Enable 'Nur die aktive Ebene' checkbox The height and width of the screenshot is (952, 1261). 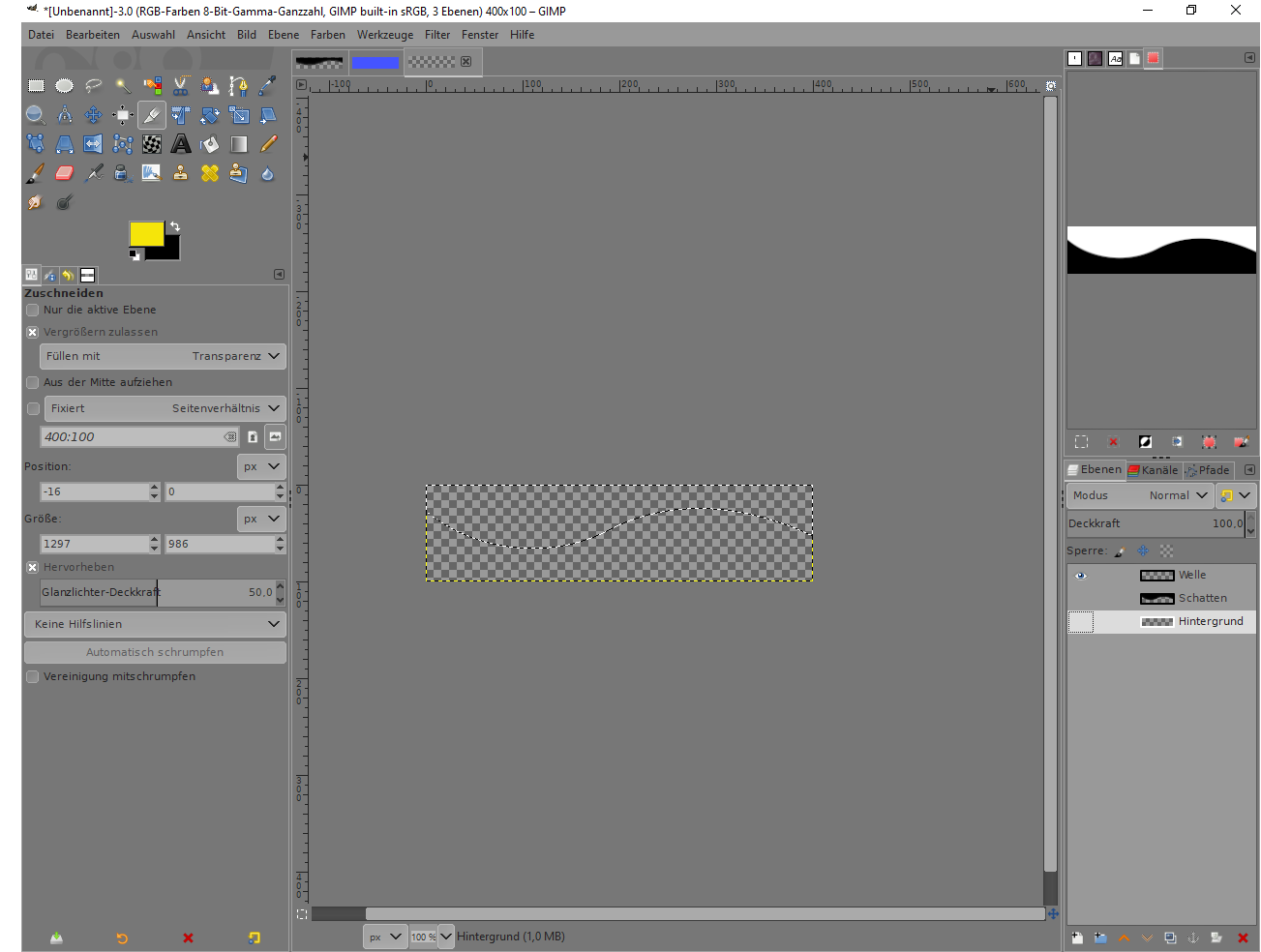33,311
